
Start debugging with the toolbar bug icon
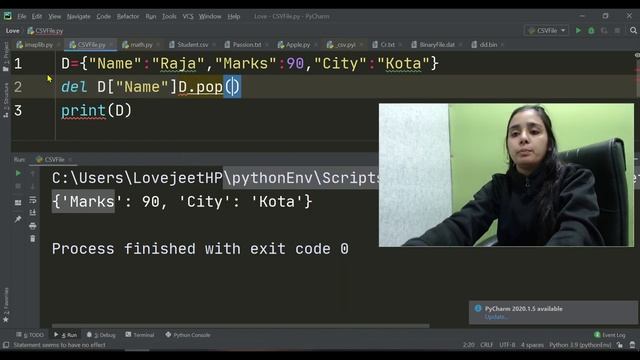[x=591, y=31]
